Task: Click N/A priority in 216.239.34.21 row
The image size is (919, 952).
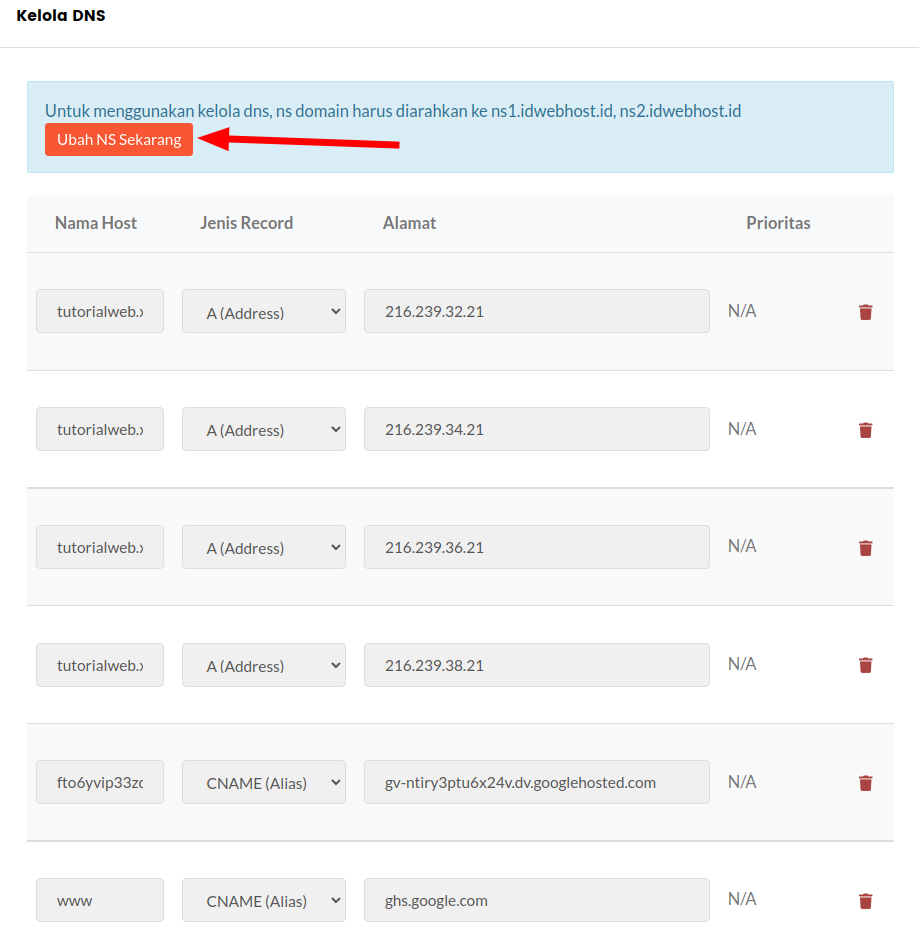Action: 742,429
